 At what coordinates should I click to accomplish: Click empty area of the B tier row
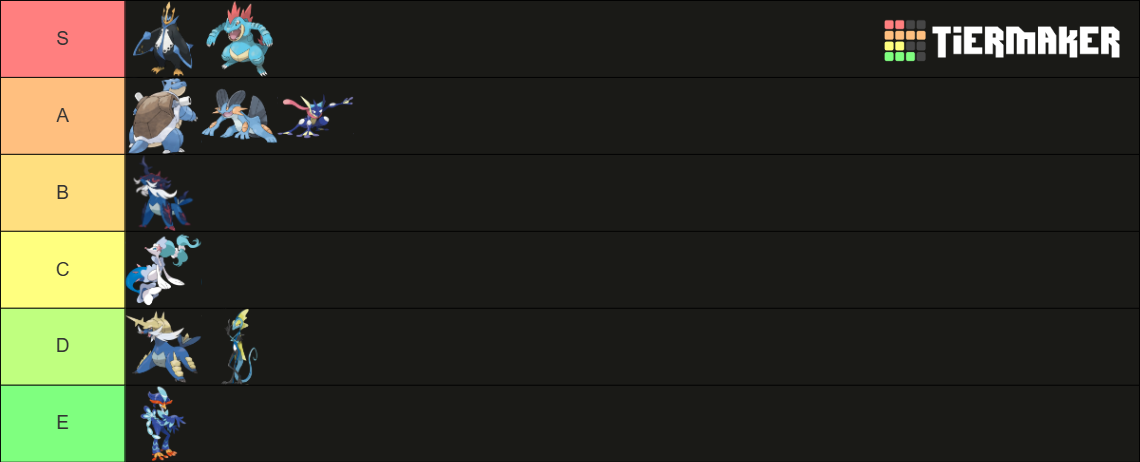click(654, 193)
